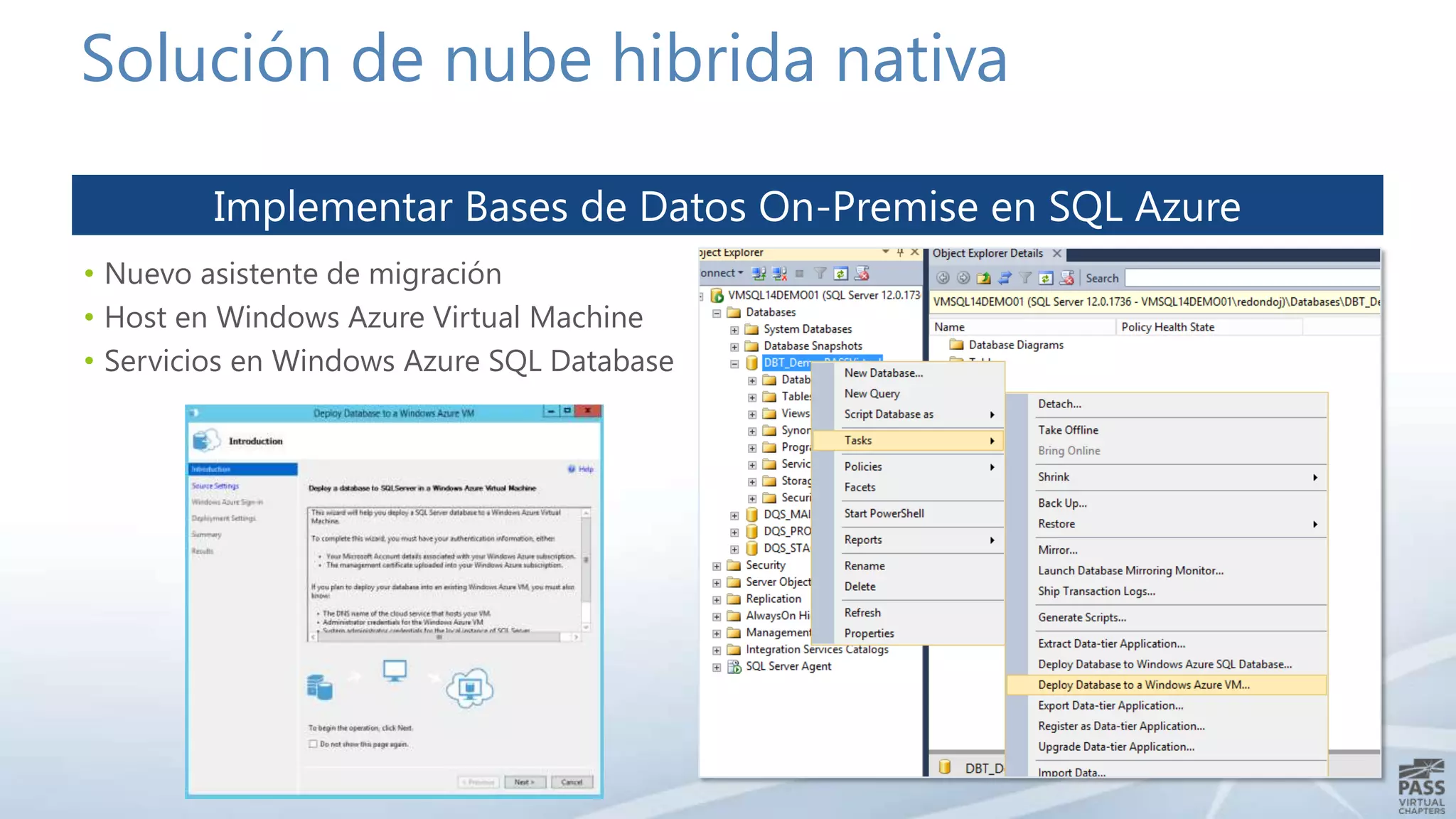Select Deploy Database to a Windows Azure VM...
1456x819 pixels.
[1167, 685]
